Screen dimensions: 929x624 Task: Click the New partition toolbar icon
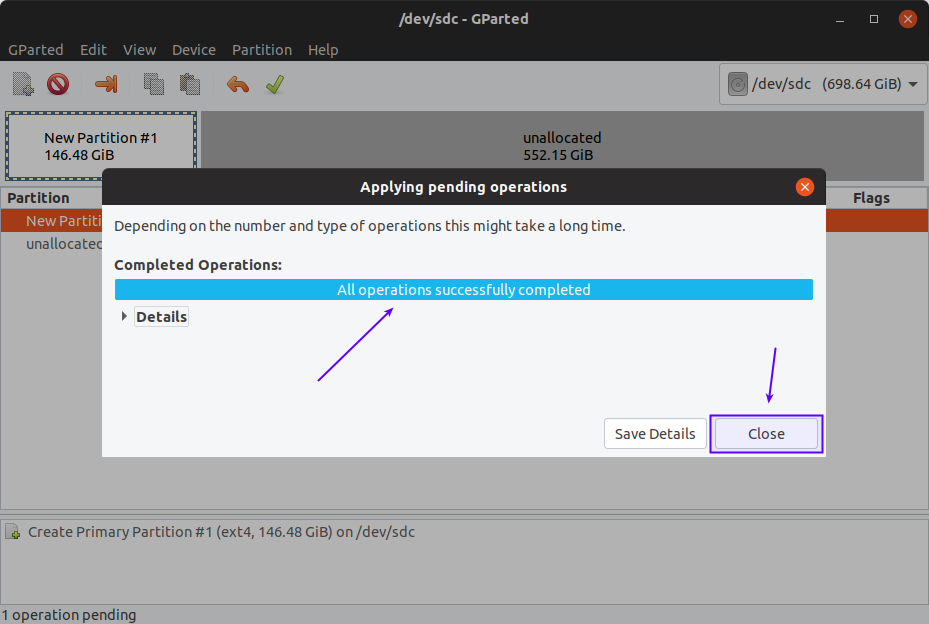click(23, 84)
